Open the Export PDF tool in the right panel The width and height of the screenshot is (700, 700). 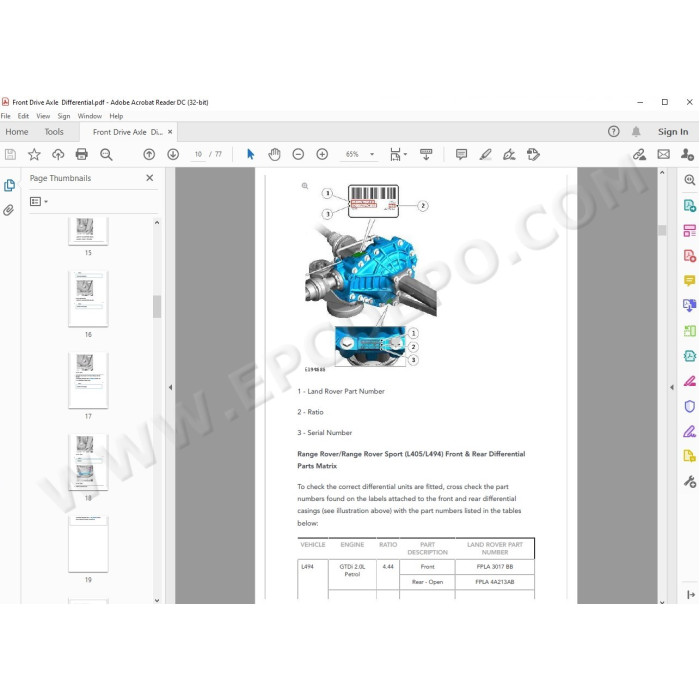coord(689,205)
